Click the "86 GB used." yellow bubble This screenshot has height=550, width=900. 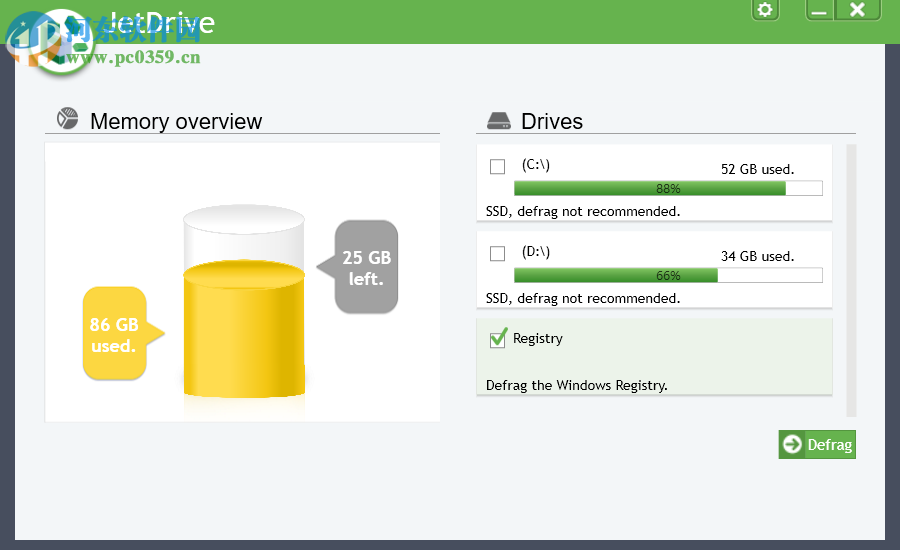123,334
